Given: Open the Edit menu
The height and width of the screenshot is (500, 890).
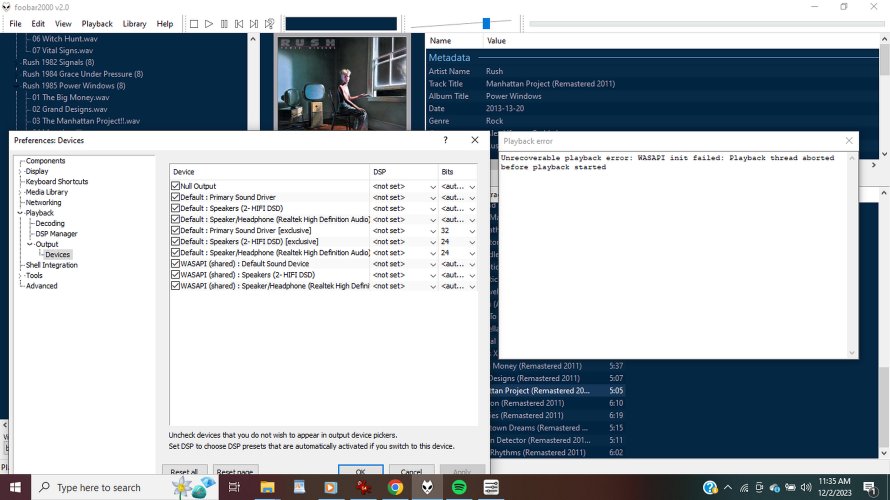Looking at the screenshot, I should coord(38,24).
